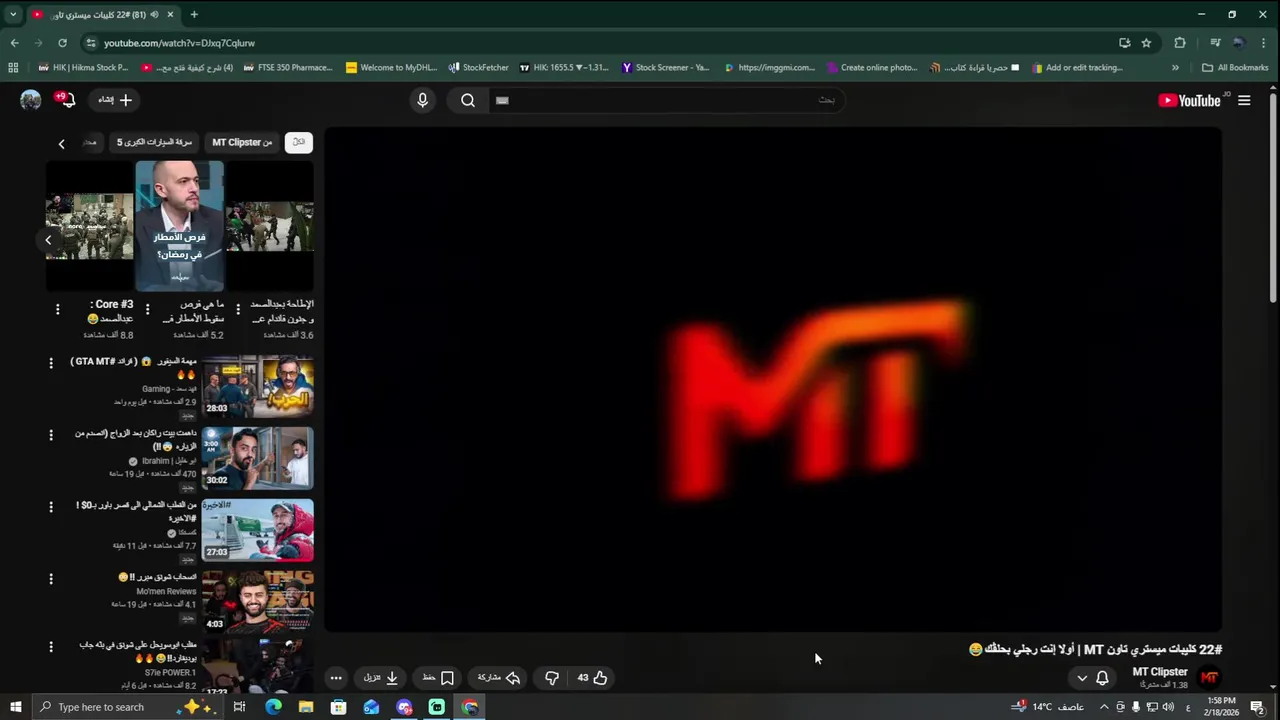Open options for the 'Core #3' Short
The width and height of the screenshot is (1280, 720).
tap(57, 310)
